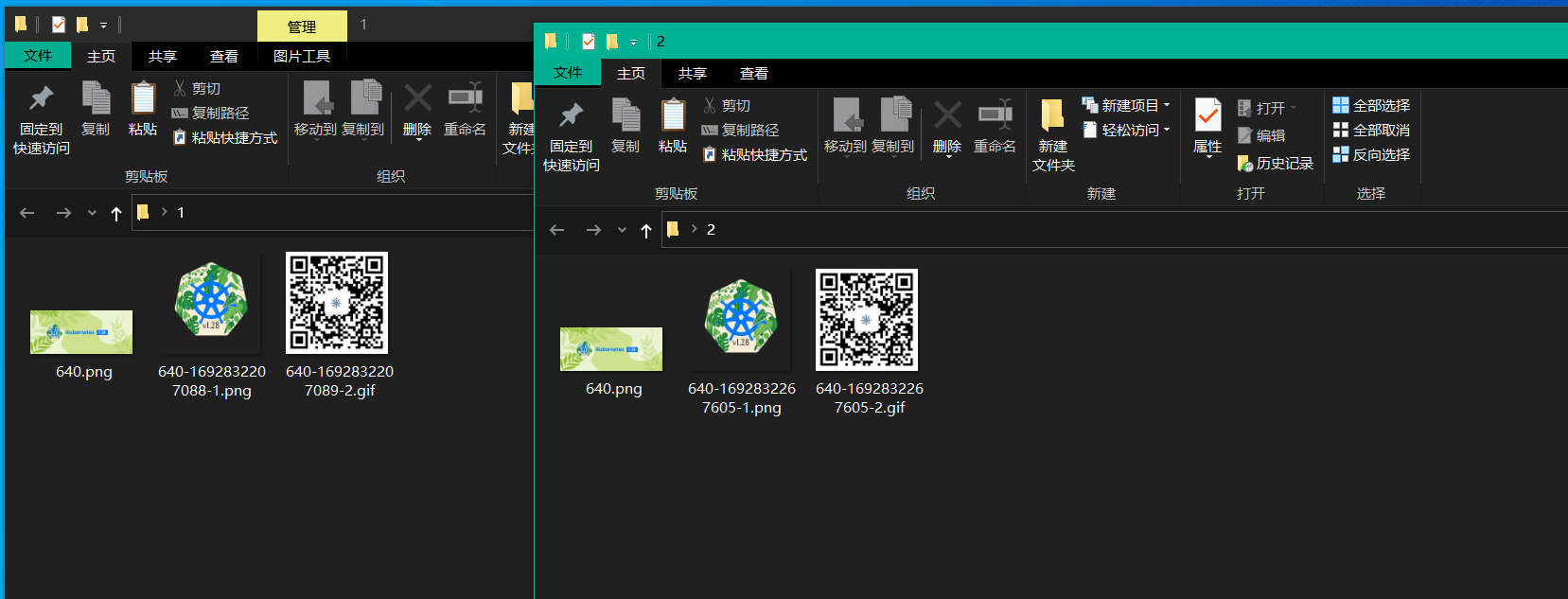Click 复制路径 in window 2 ribbon
Viewport: 1568px width, 599px height.
pyautogui.click(x=740, y=131)
